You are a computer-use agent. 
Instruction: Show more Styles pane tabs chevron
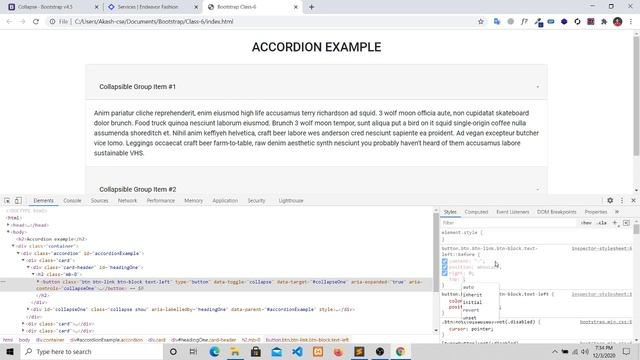click(617, 212)
